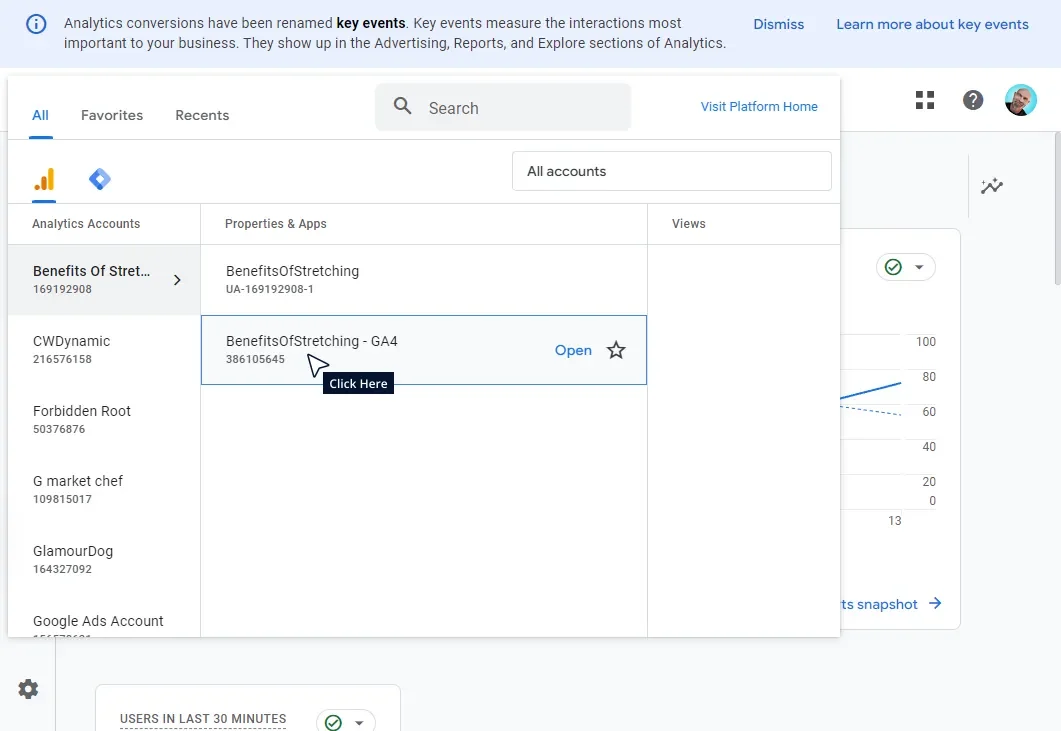
Task: Open the All accounts dropdown
Action: [671, 171]
